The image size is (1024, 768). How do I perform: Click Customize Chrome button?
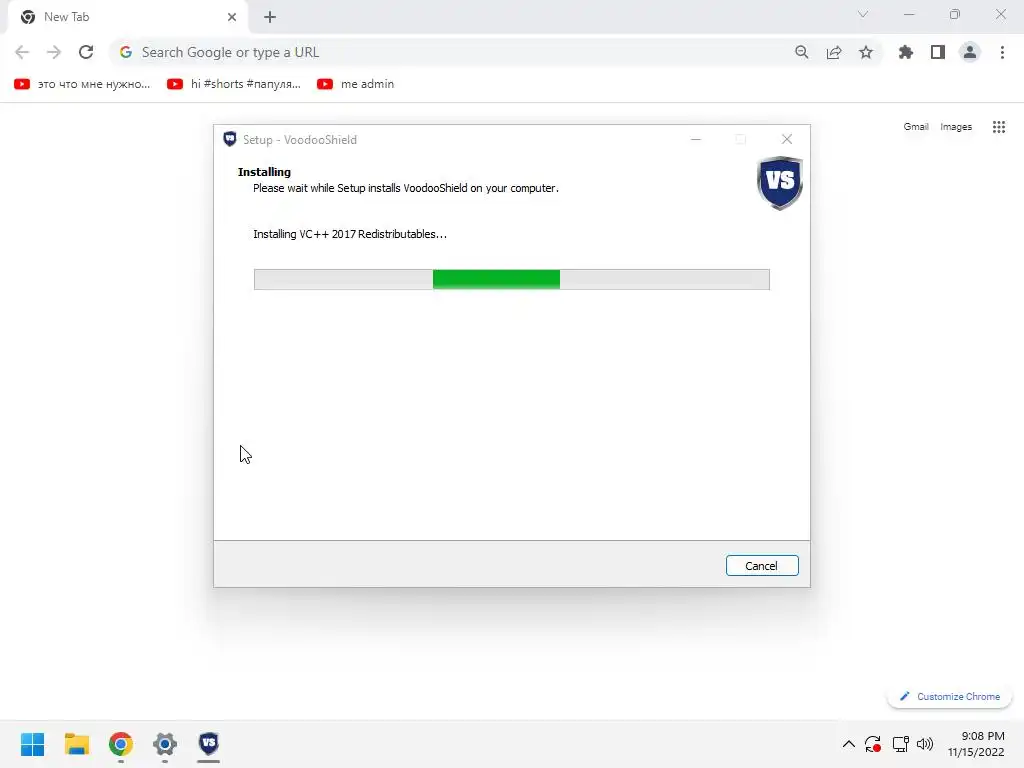tap(950, 696)
